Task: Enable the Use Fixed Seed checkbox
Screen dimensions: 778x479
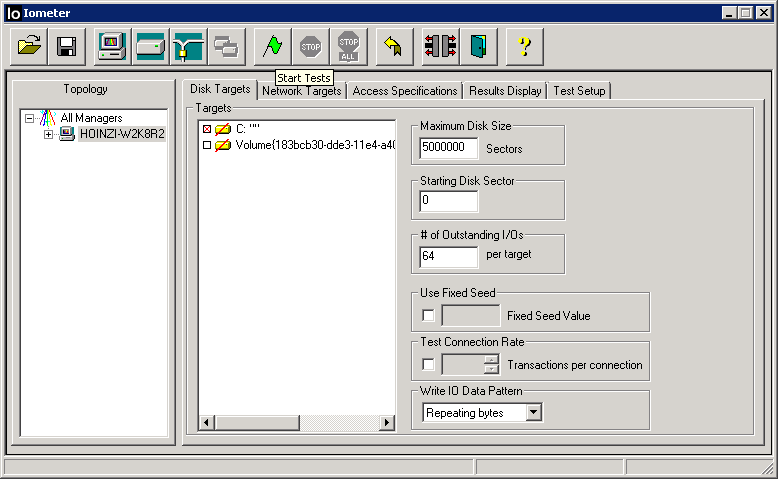Action: [x=428, y=316]
